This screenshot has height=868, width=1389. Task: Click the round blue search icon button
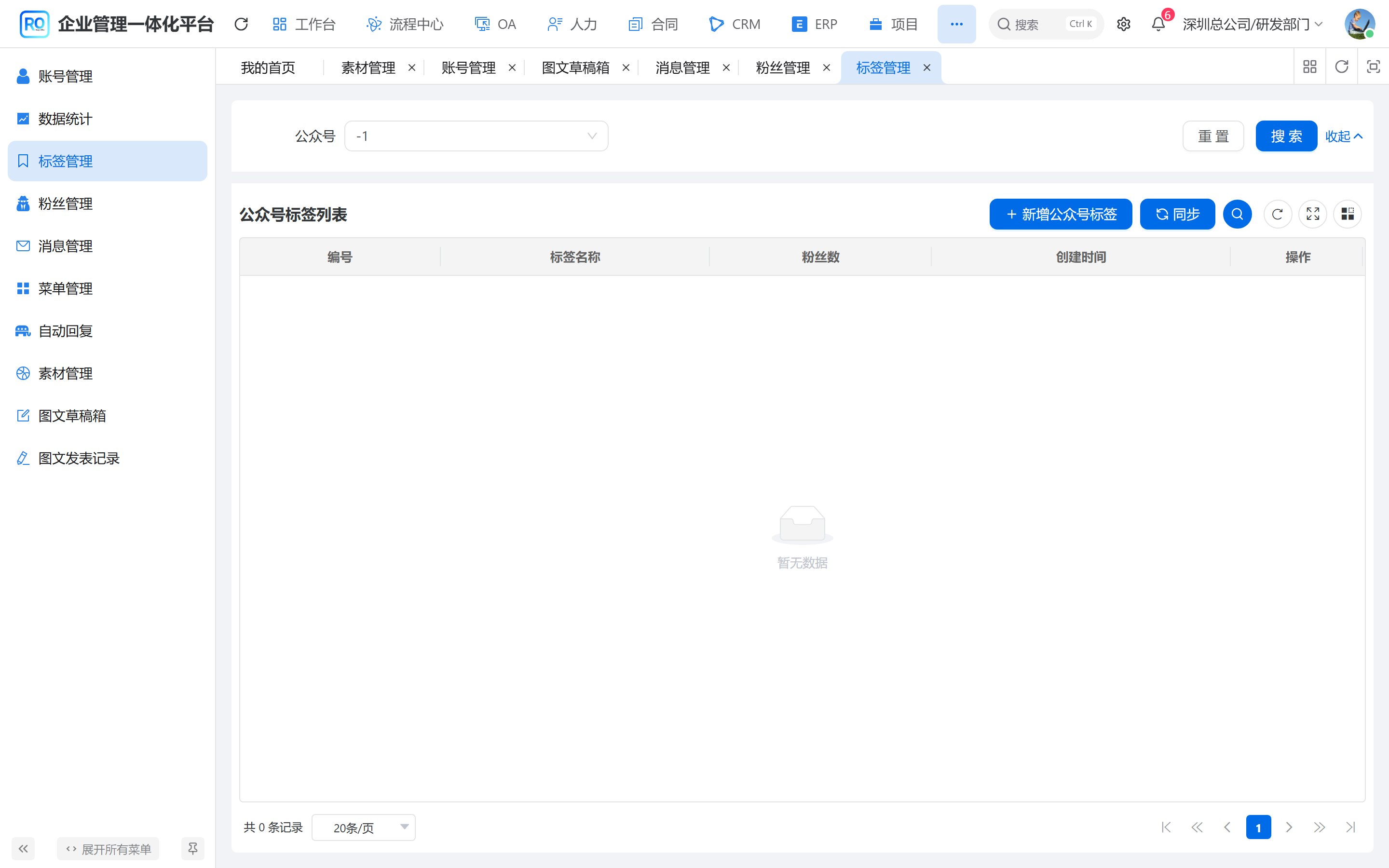pos(1237,214)
